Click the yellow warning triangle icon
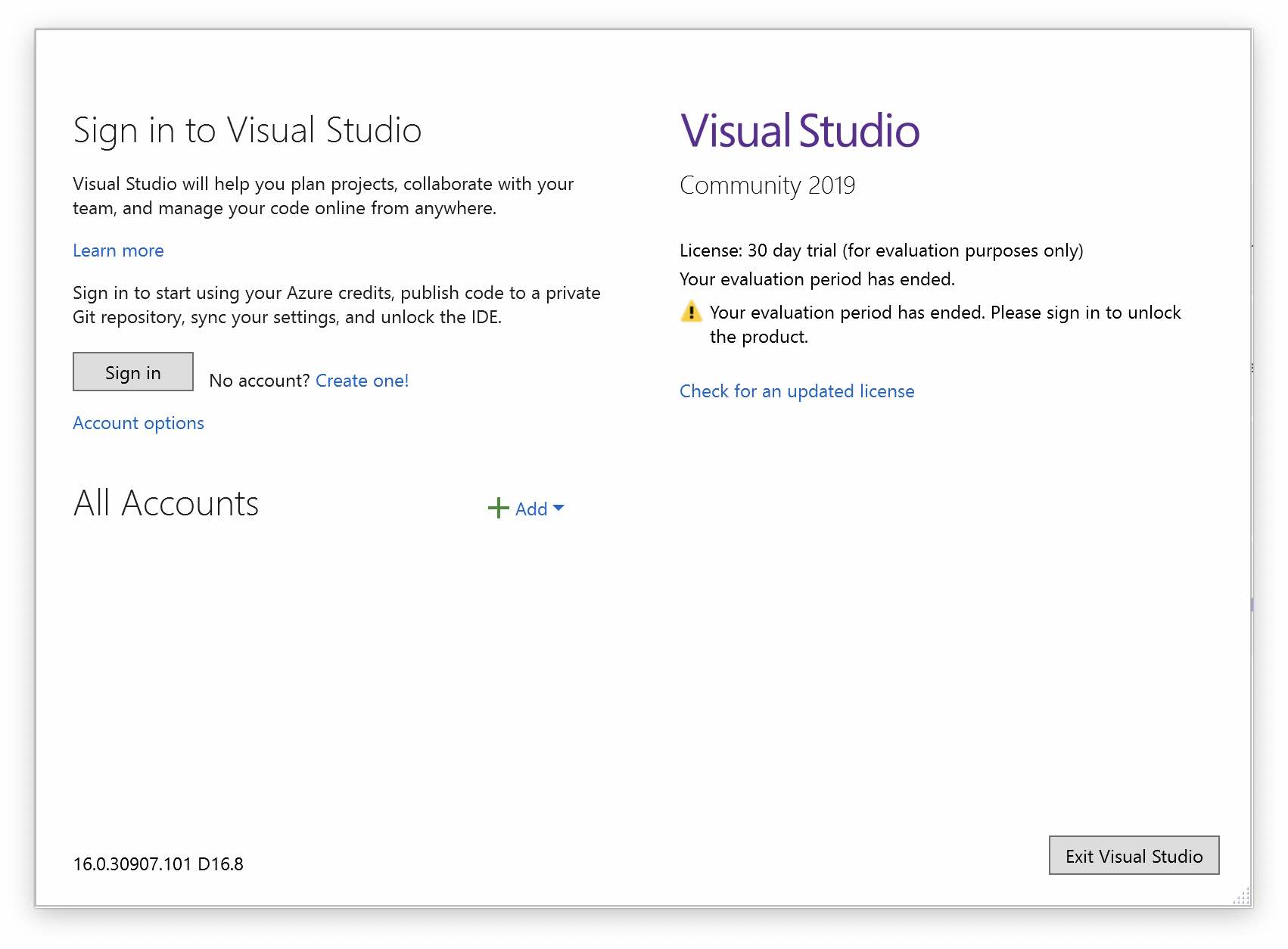This screenshot has height=949, width=1288. [x=691, y=312]
